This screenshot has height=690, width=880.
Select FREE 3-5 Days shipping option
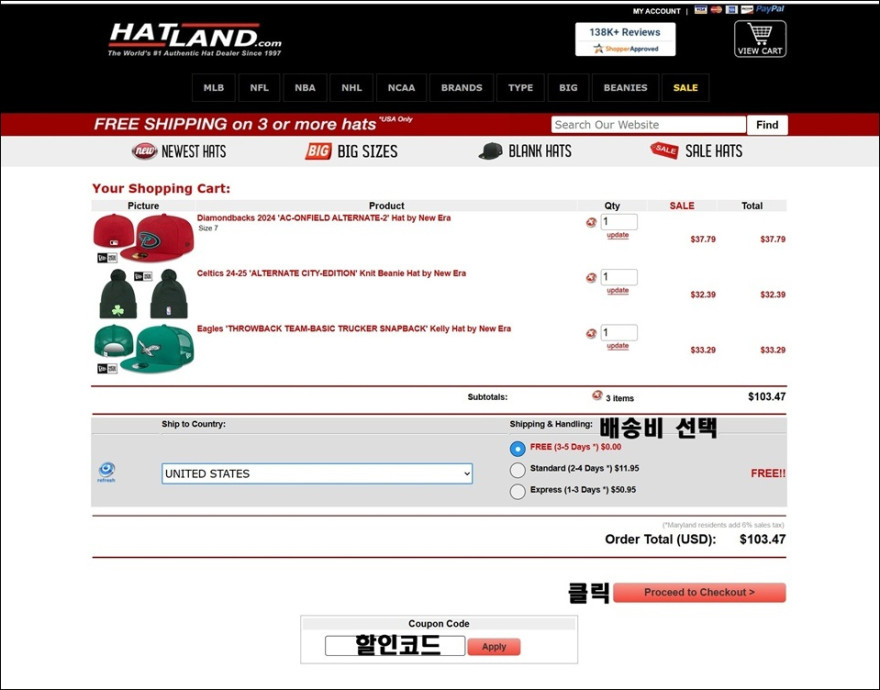(x=517, y=449)
